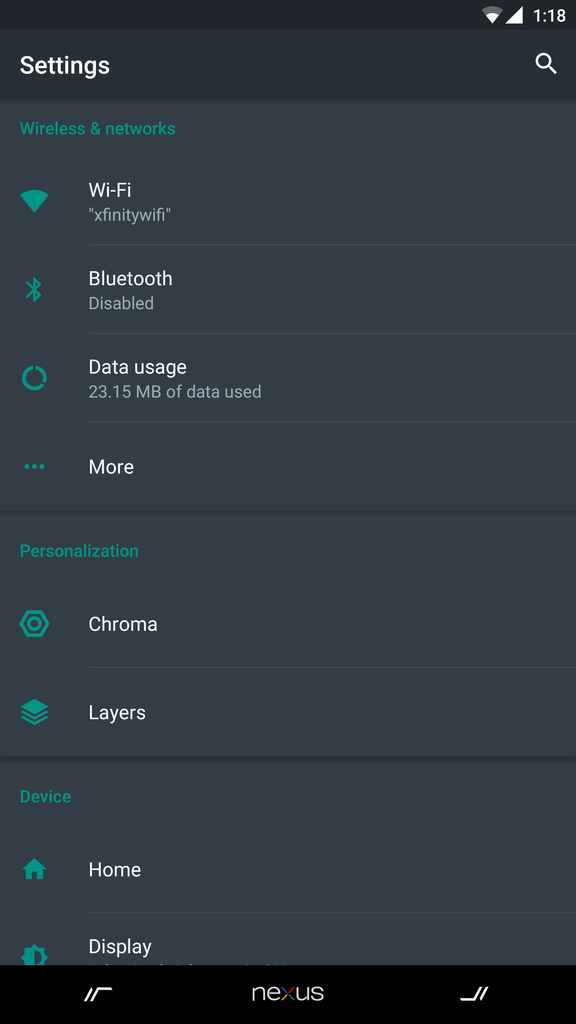This screenshot has width=576, height=1024.
Task: Open Bluetooth settings entry
Action: coord(288,289)
